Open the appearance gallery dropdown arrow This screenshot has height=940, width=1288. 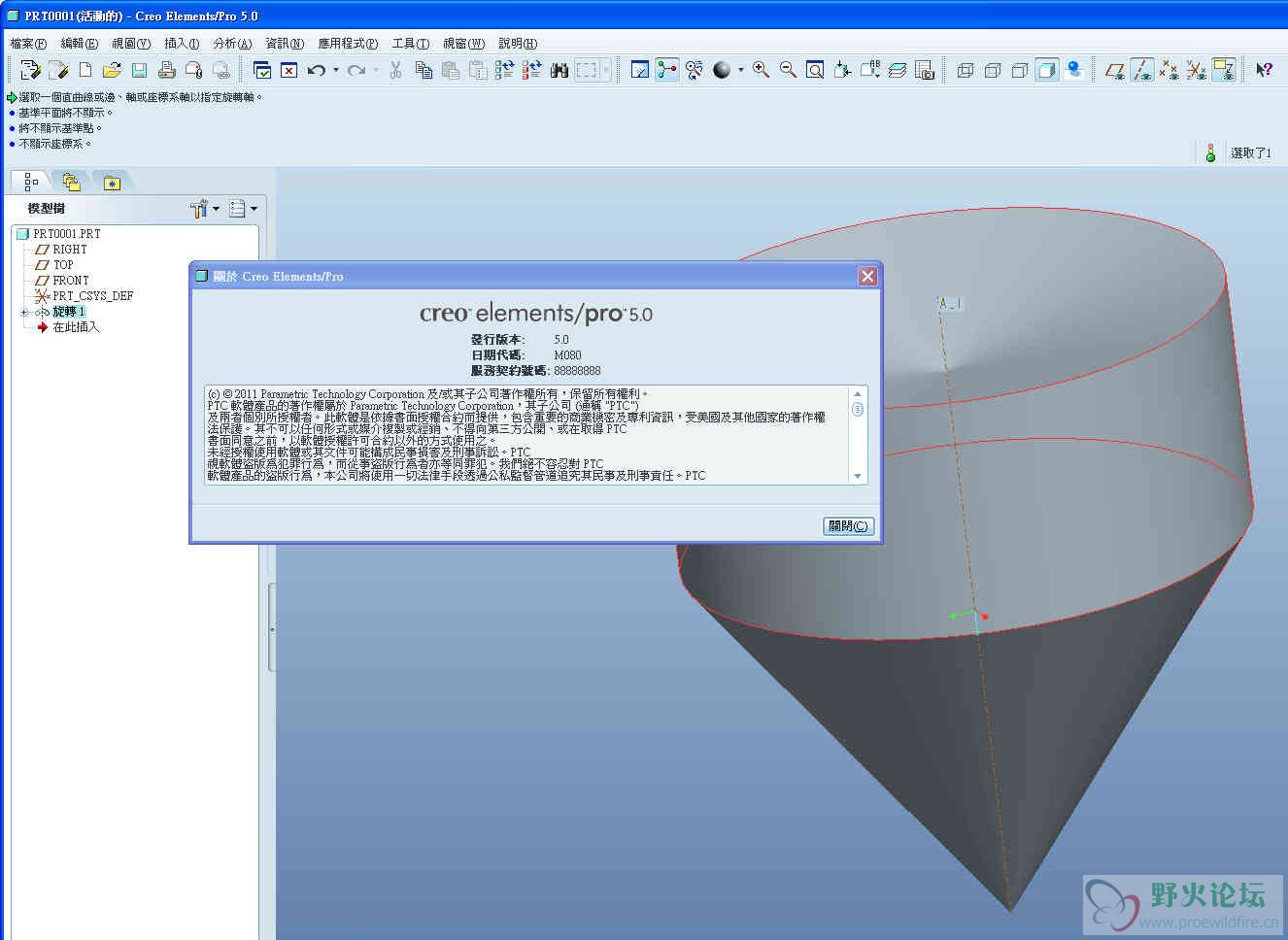[x=740, y=70]
